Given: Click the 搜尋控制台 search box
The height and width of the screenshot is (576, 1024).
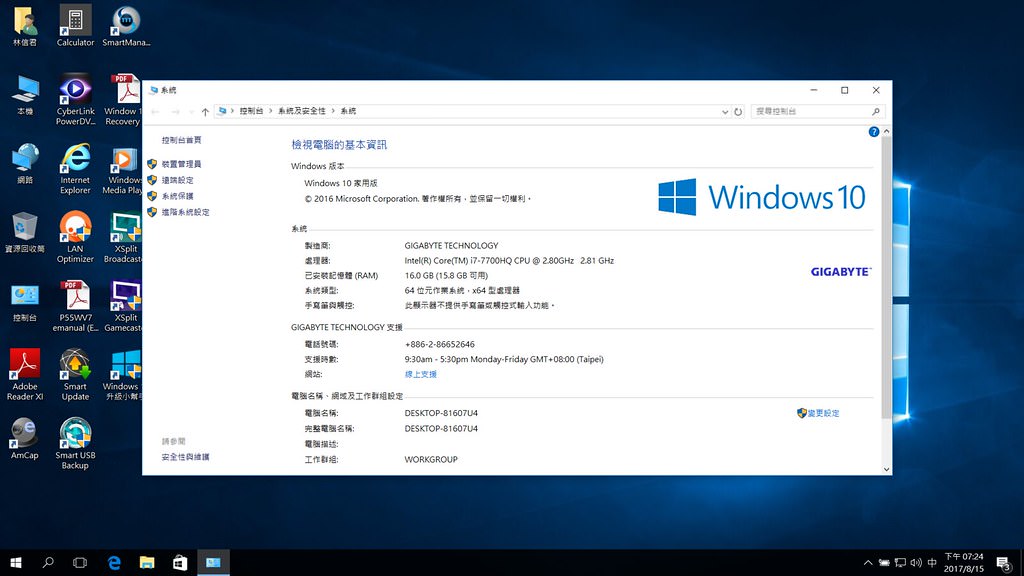Looking at the screenshot, I should (818, 112).
